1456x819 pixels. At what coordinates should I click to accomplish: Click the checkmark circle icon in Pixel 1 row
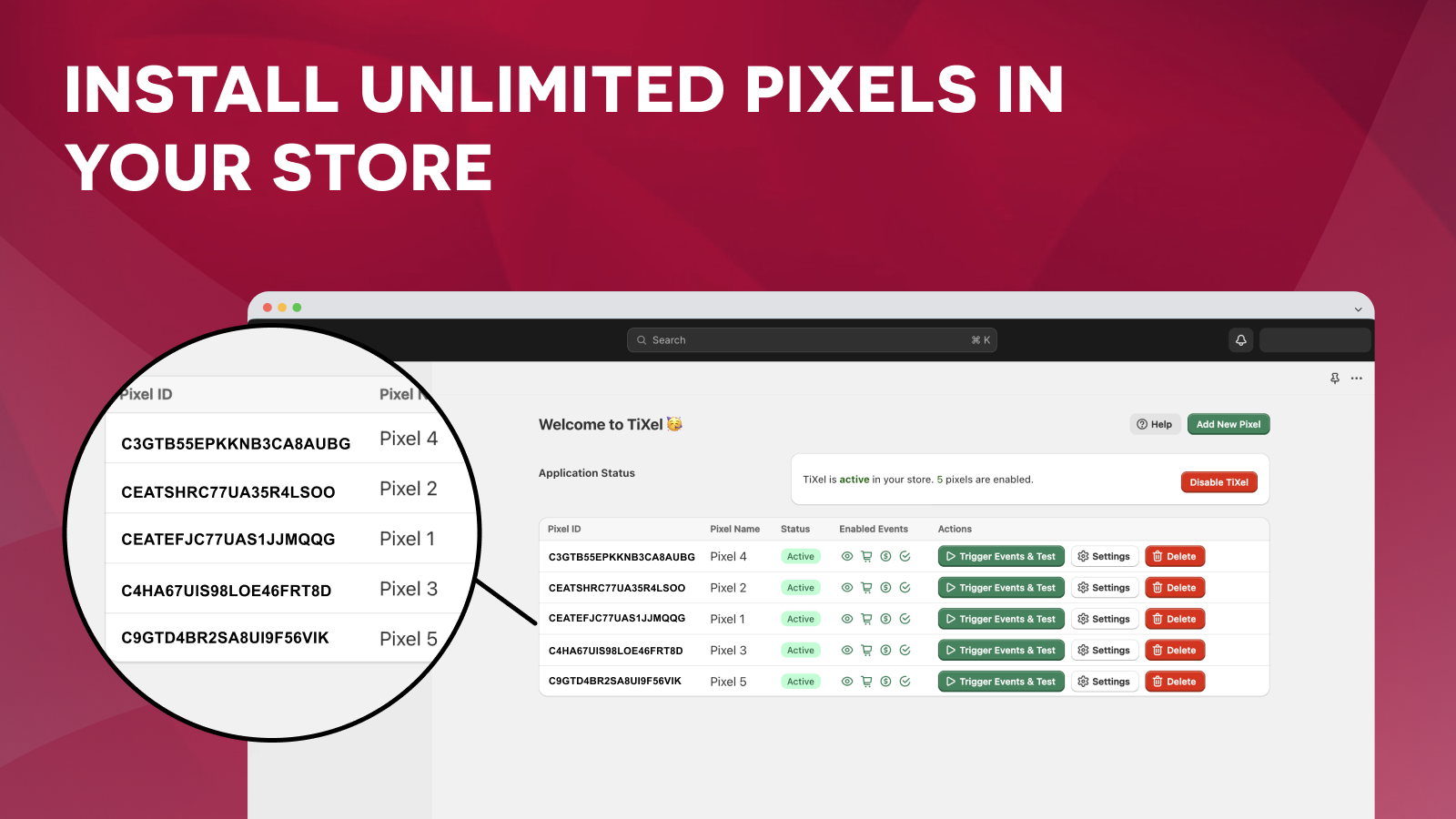pos(905,619)
